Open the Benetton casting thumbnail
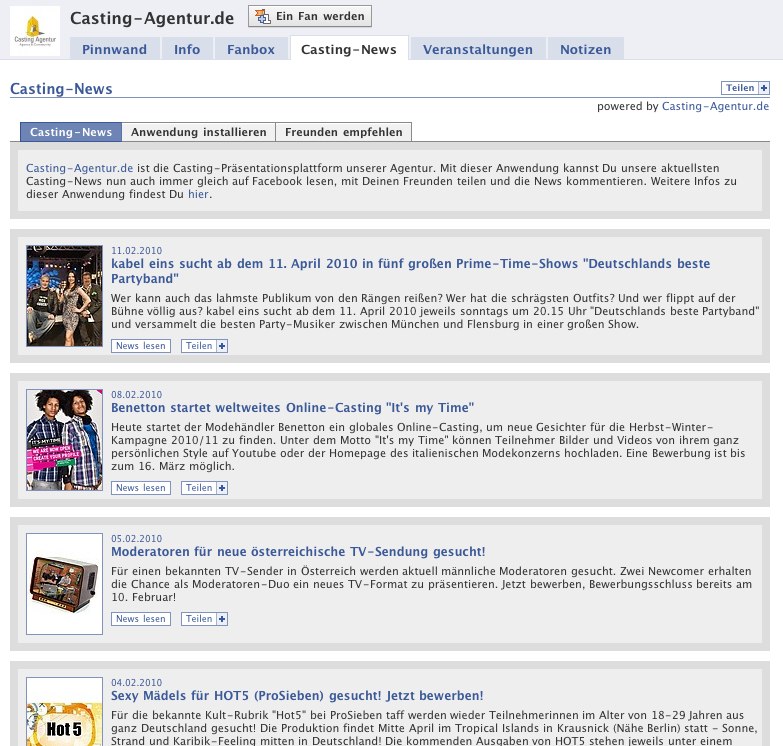The image size is (783, 746). 64,440
